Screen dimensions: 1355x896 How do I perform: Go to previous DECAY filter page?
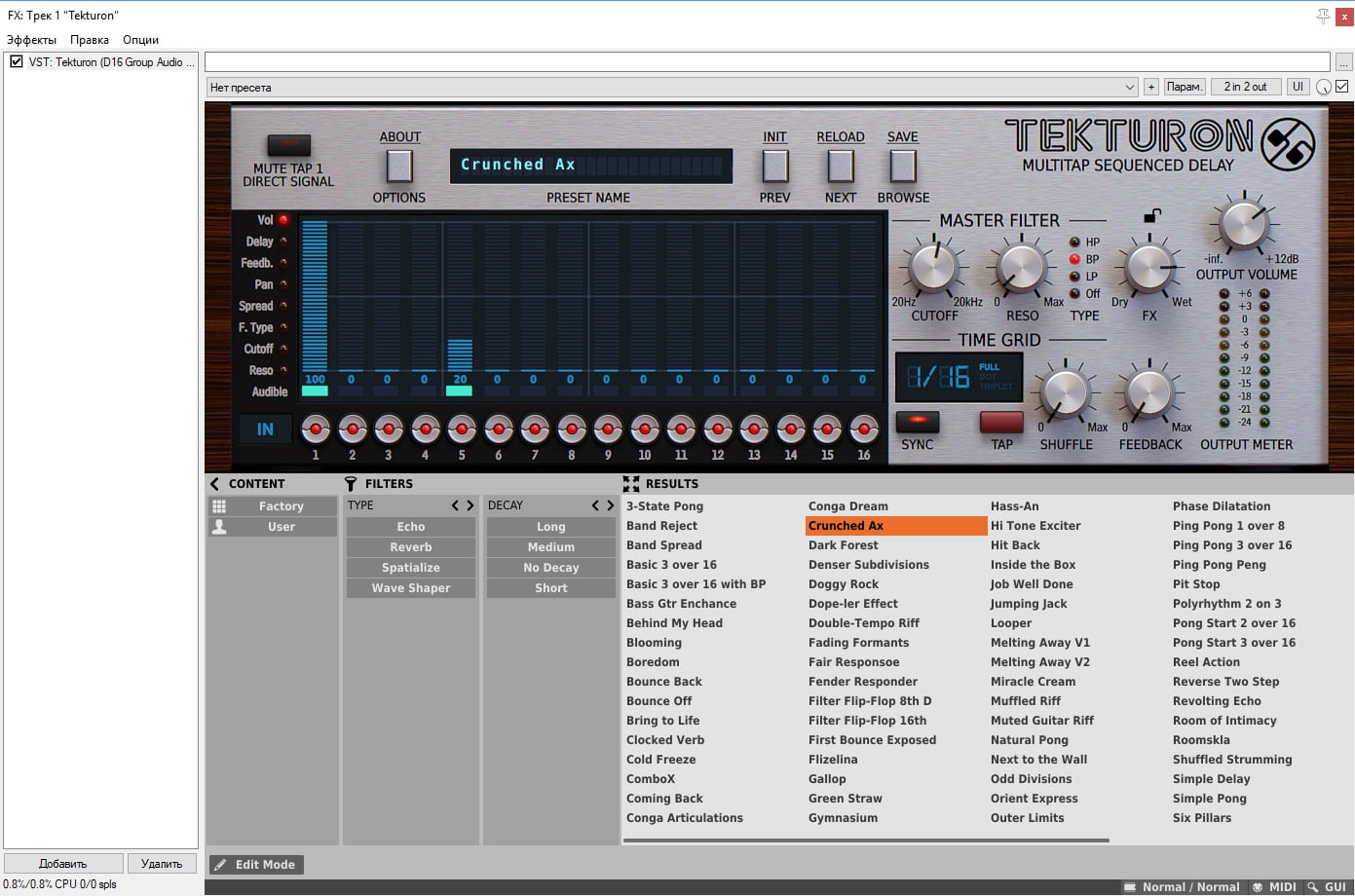[x=595, y=505]
